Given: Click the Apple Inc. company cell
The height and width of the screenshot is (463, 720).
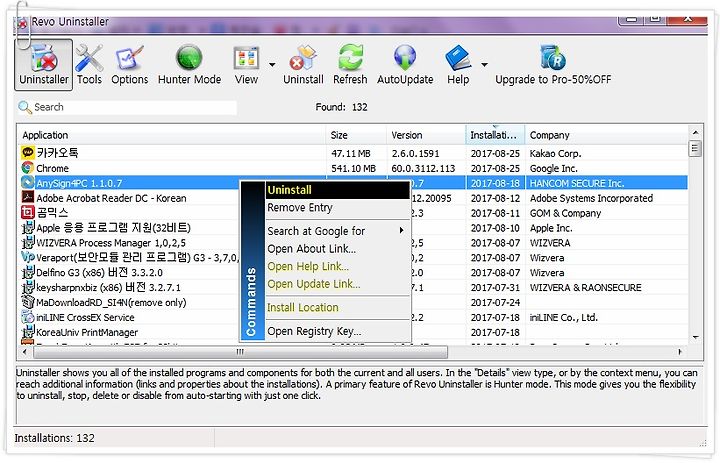Looking at the screenshot, I should pyautogui.click(x=551, y=228).
